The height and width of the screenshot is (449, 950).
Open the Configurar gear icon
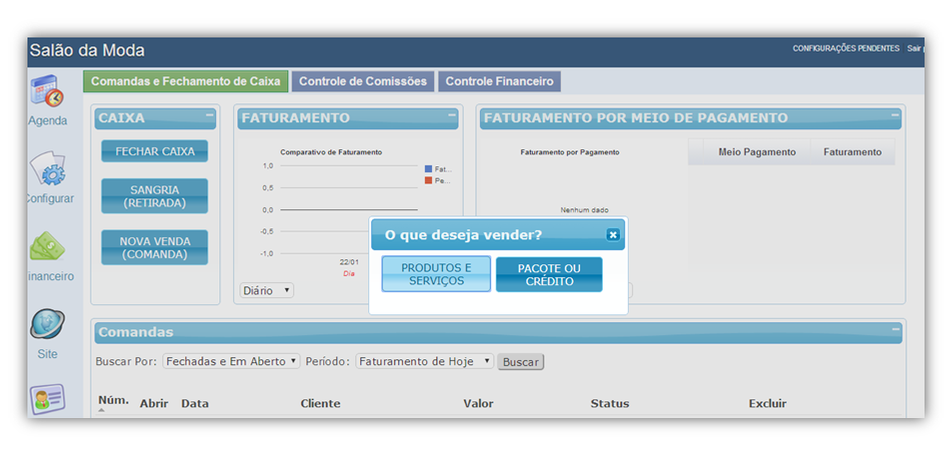pos(47,168)
